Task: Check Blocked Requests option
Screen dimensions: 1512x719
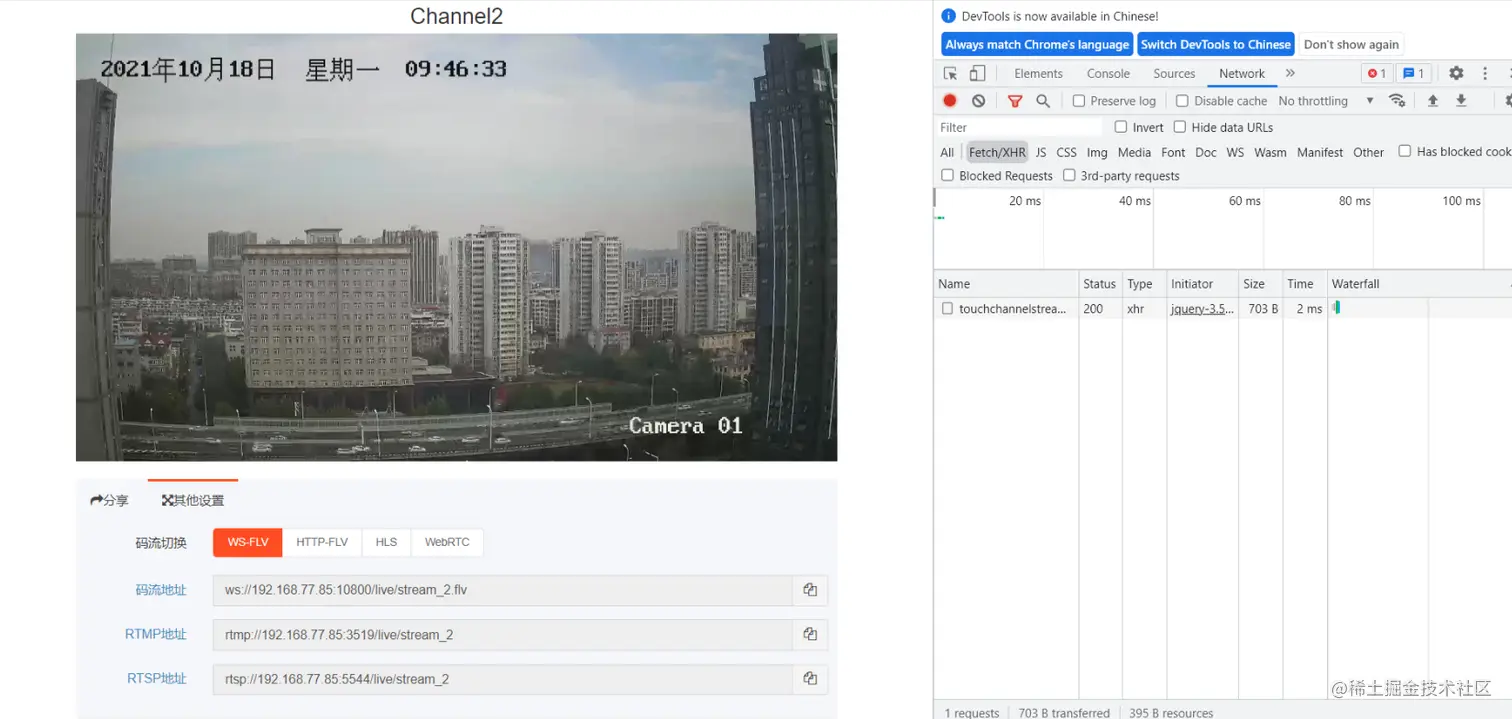Action: tap(948, 175)
